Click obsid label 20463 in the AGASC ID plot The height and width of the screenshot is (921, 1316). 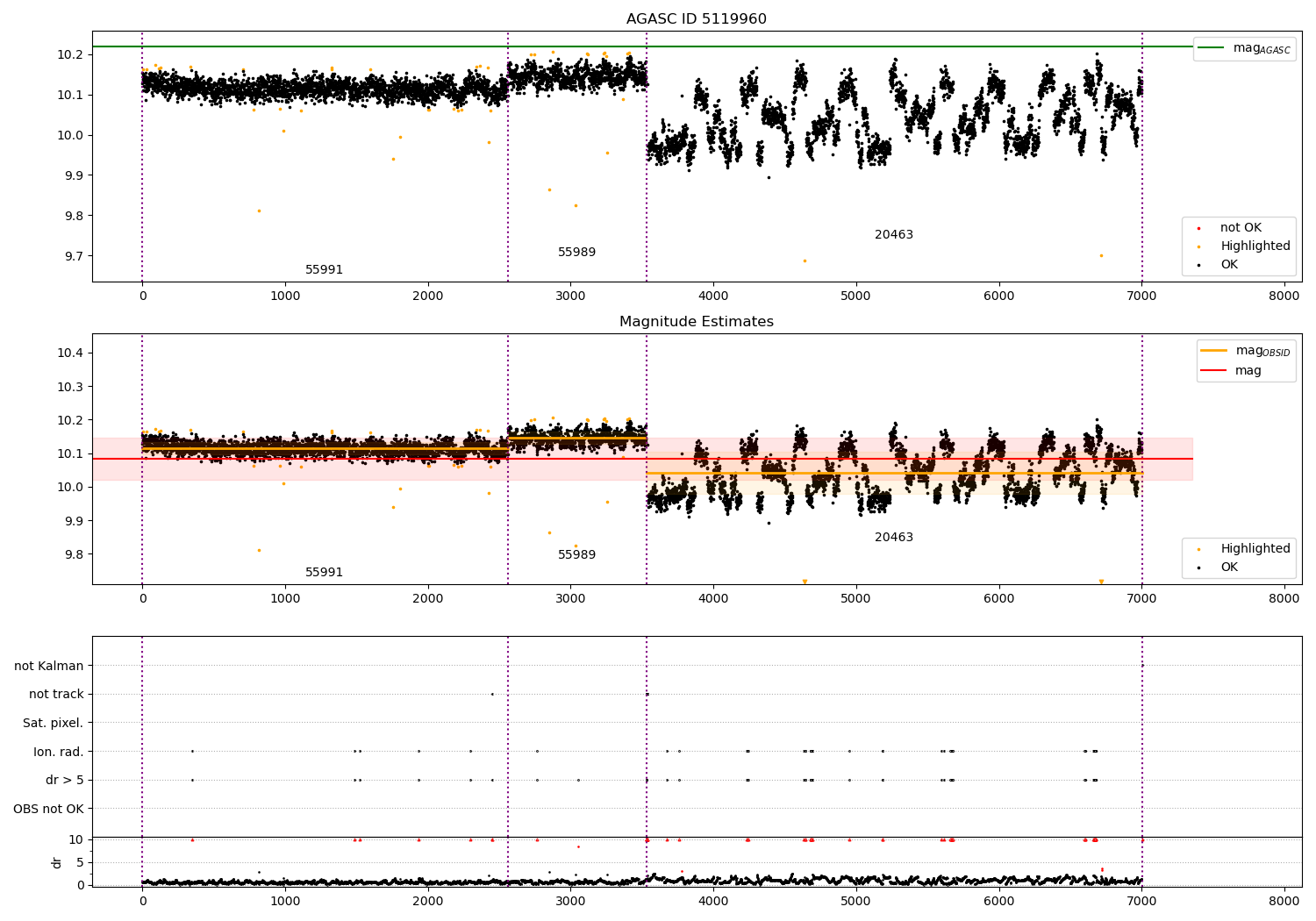click(x=893, y=235)
